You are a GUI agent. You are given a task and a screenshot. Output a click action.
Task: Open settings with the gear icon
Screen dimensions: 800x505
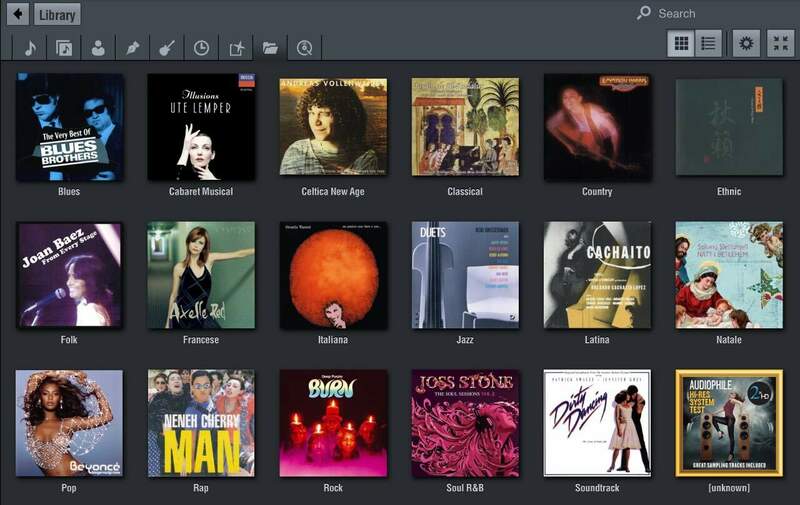tap(745, 43)
